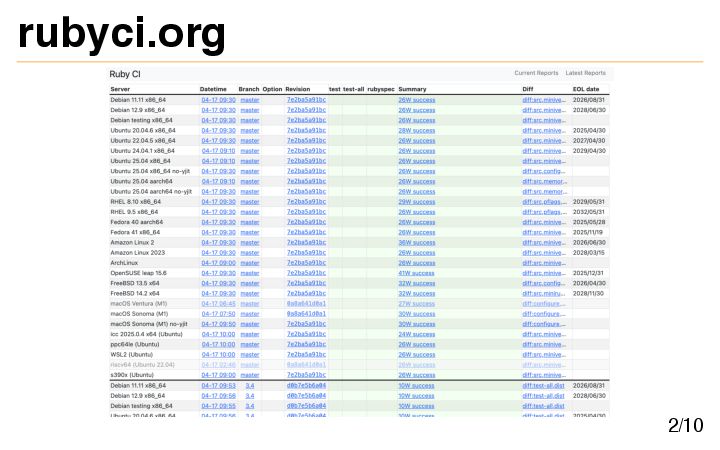Viewport: 720px width, 450px height.
Task: Open '10W success' summary for Debian 12.9 branch 3.4
Action: (416, 396)
